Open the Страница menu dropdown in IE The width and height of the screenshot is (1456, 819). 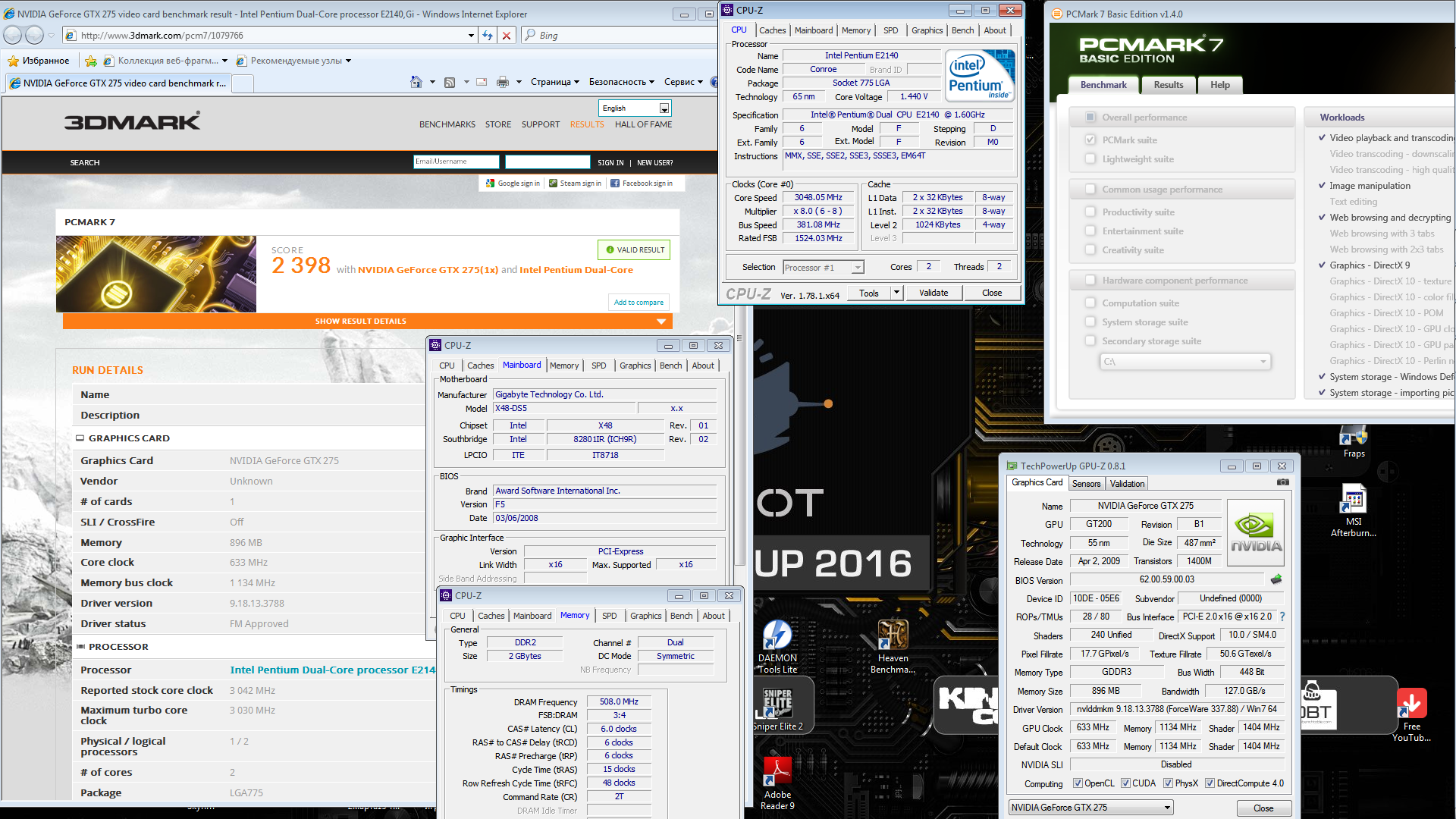(x=555, y=82)
